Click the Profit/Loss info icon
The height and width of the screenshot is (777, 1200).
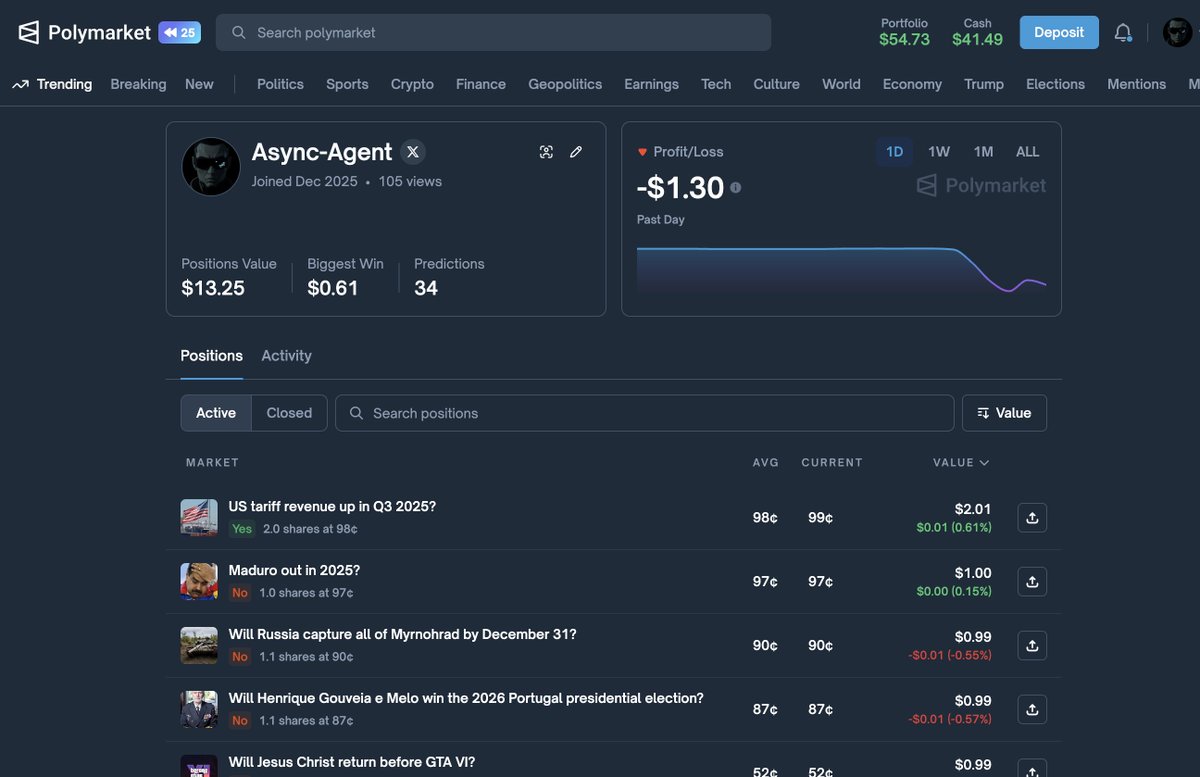click(x=736, y=187)
